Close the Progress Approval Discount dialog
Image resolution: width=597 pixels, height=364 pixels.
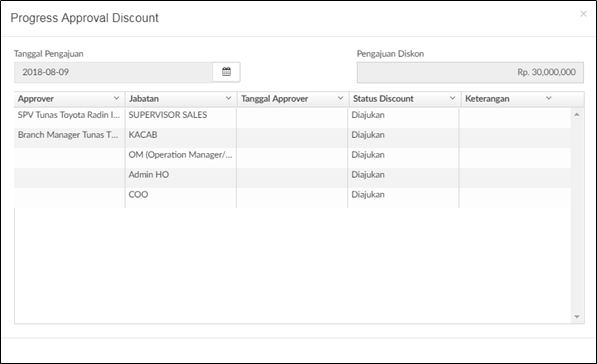583,14
